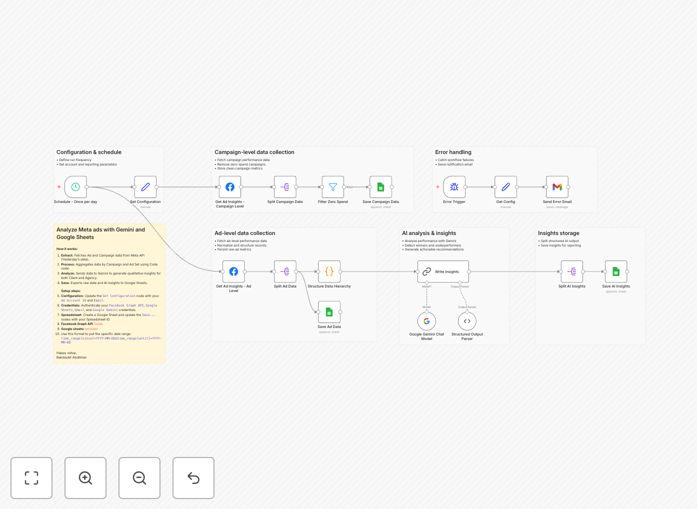Click the Error Trigger bug node
Screen dimensions: 697x509
pos(454,187)
